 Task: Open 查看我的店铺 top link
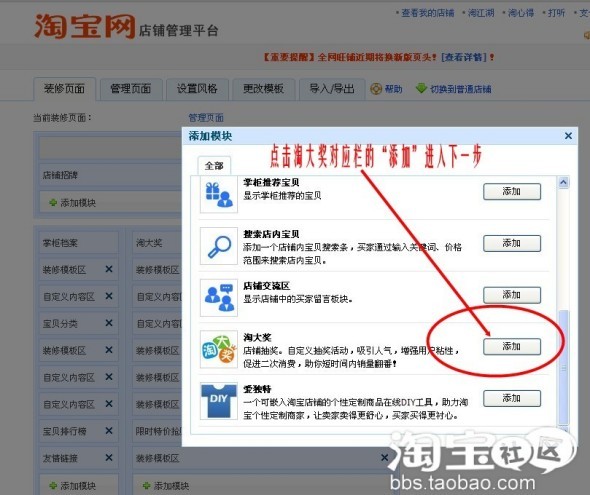click(427, 13)
